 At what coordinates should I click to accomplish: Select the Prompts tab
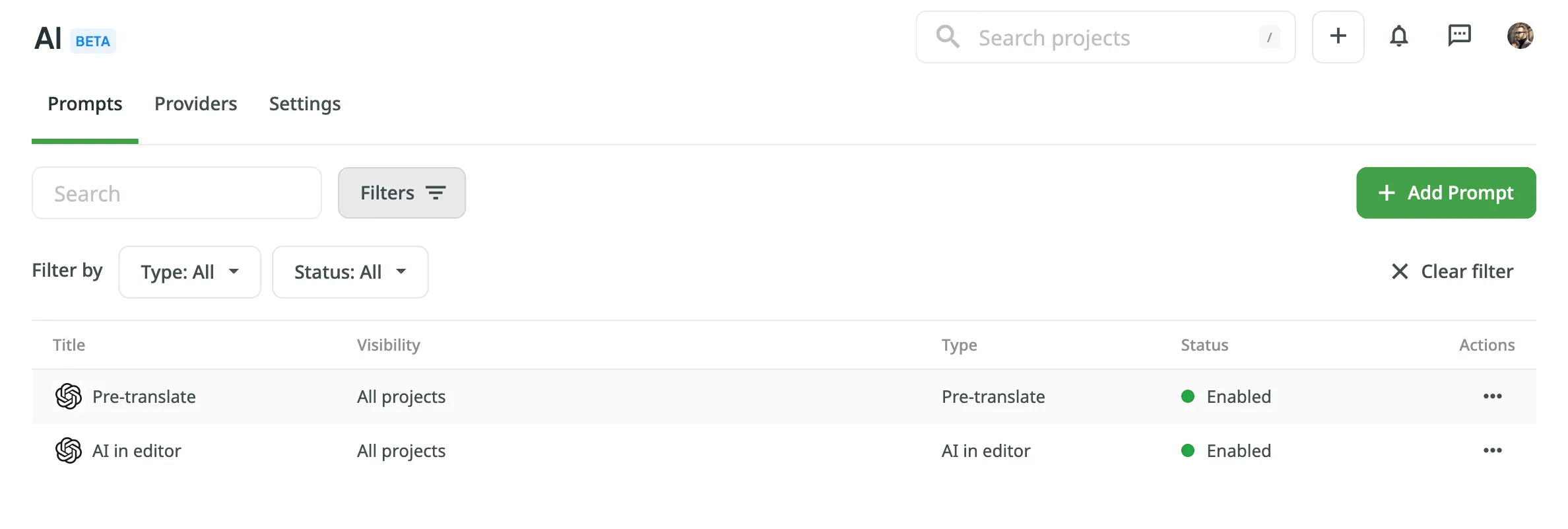[85, 104]
